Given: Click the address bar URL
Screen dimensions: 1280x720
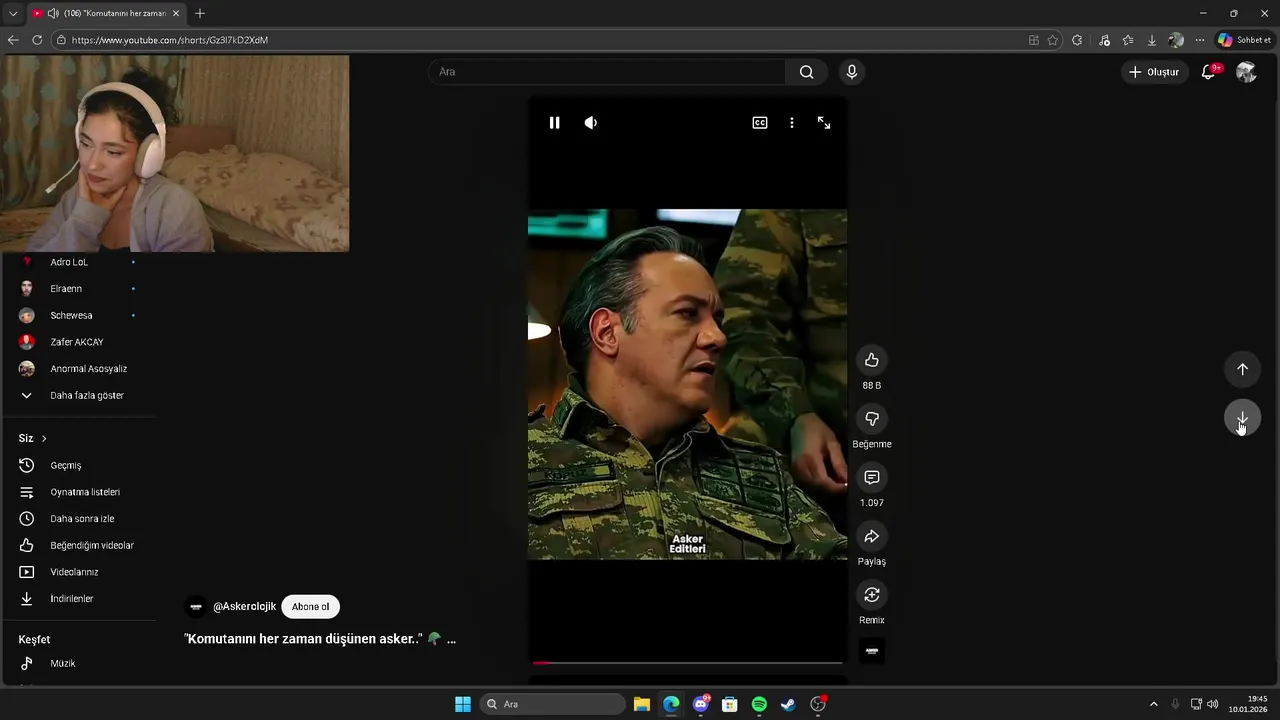Looking at the screenshot, I should [170, 40].
